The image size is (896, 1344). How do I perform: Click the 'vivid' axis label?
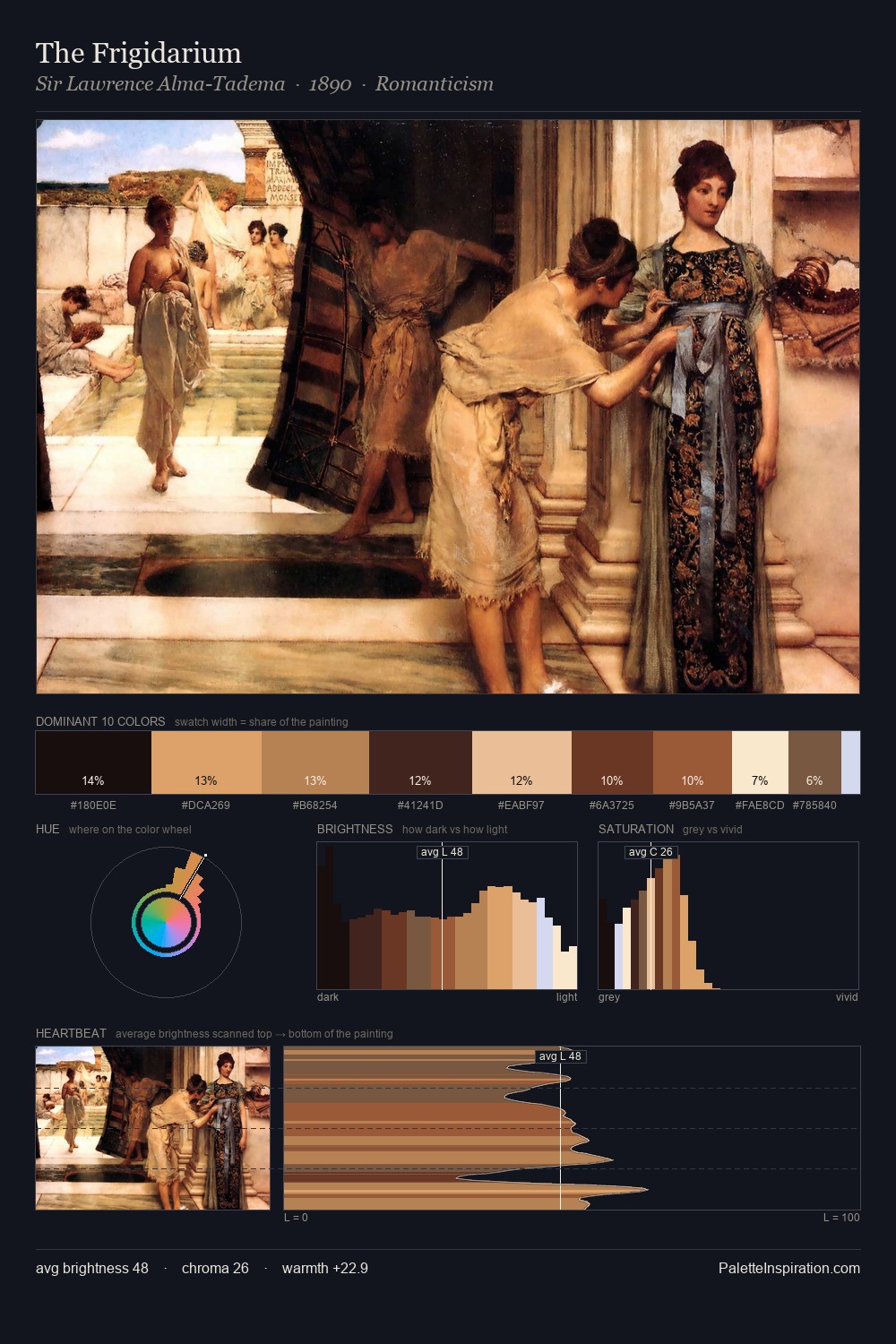[x=847, y=997]
